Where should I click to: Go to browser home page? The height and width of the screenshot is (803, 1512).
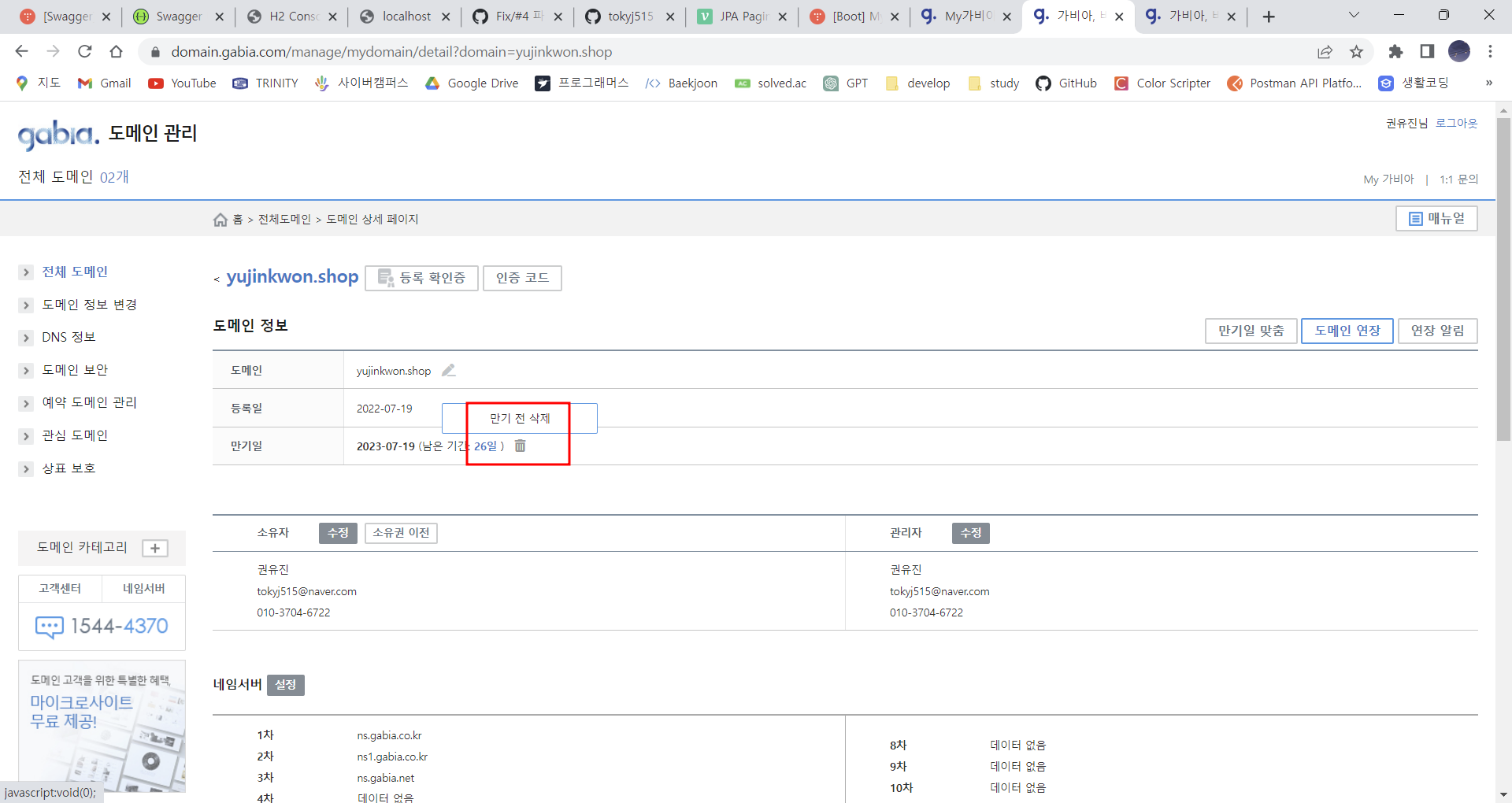coord(116,51)
